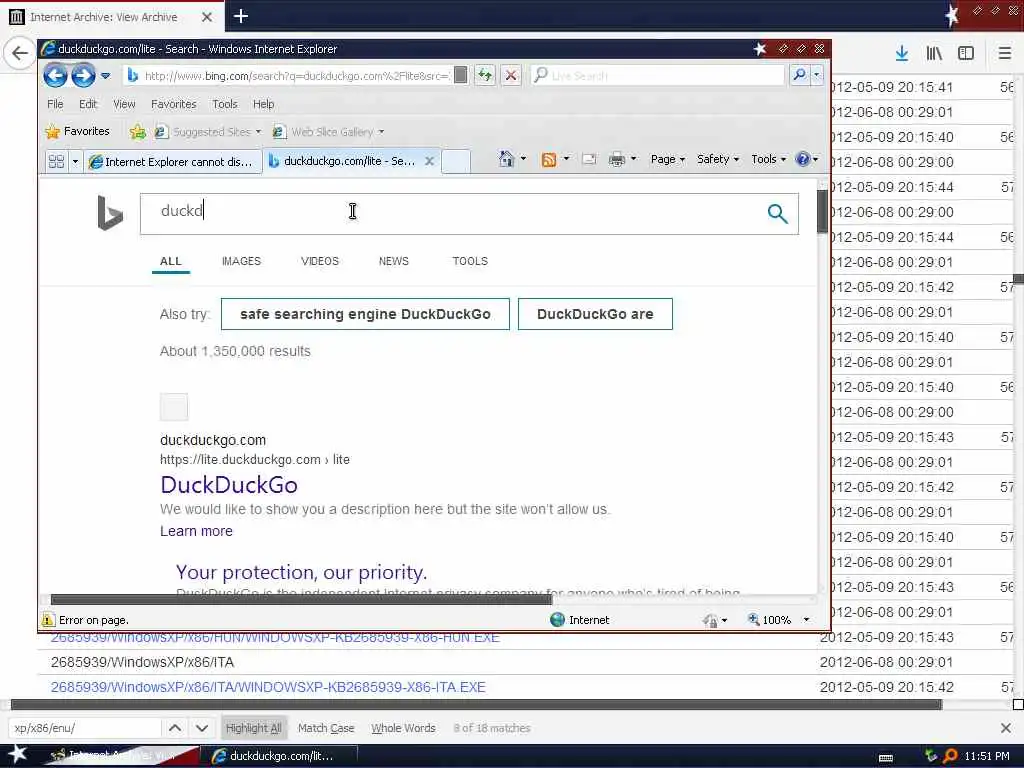Viewport: 1024px width, 768px height.
Task: Open the Page dropdown menu
Action: coord(667,159)
